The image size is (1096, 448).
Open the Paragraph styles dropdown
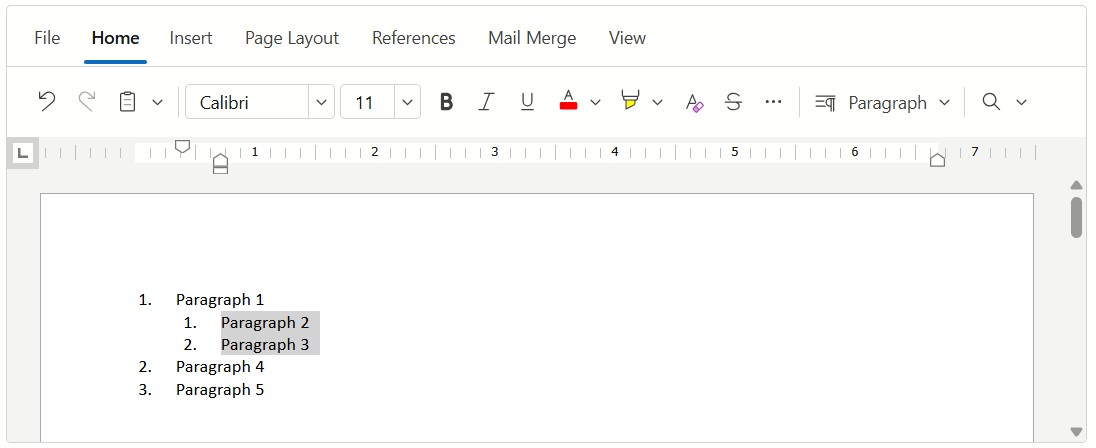(x=882, y=102)
